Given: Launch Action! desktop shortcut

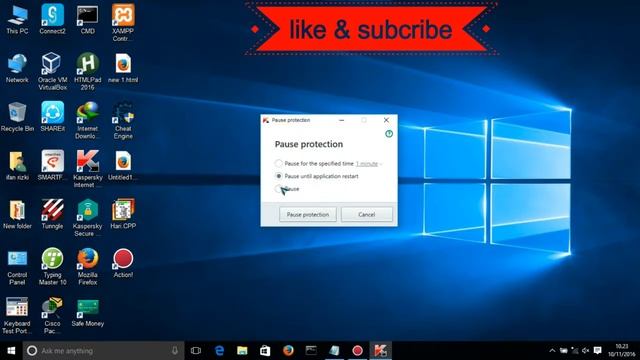Looking at the screenshot, I should coord(123,263).
